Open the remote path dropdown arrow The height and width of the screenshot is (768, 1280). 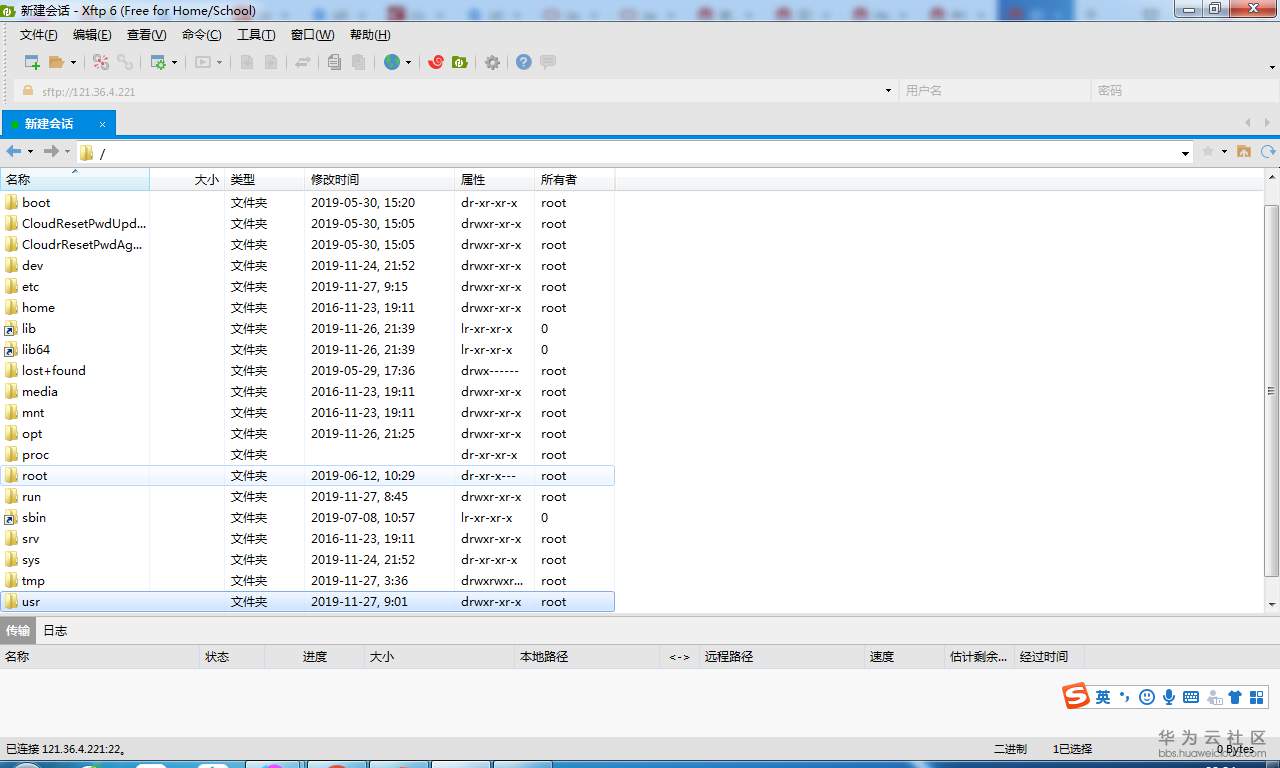tap(1186, 153)
